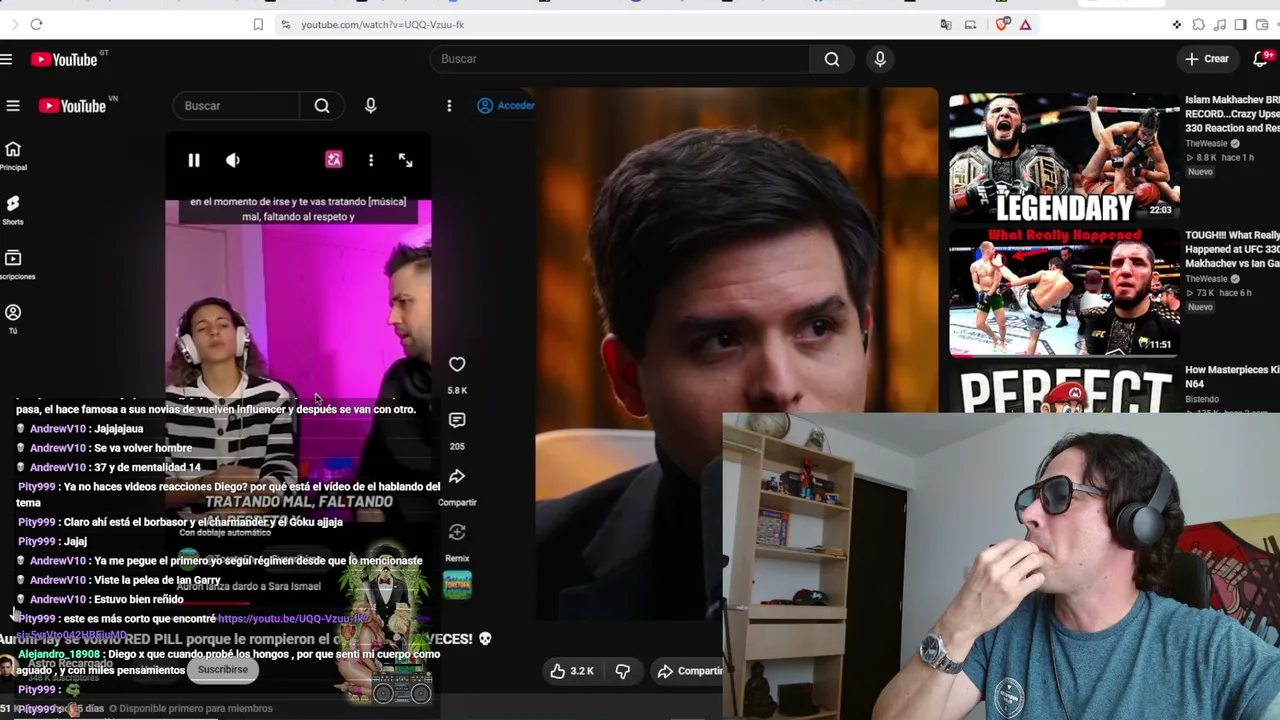
Task: Click the search magnifier beside the wide Buscar field
Action: tap(832, 59)
